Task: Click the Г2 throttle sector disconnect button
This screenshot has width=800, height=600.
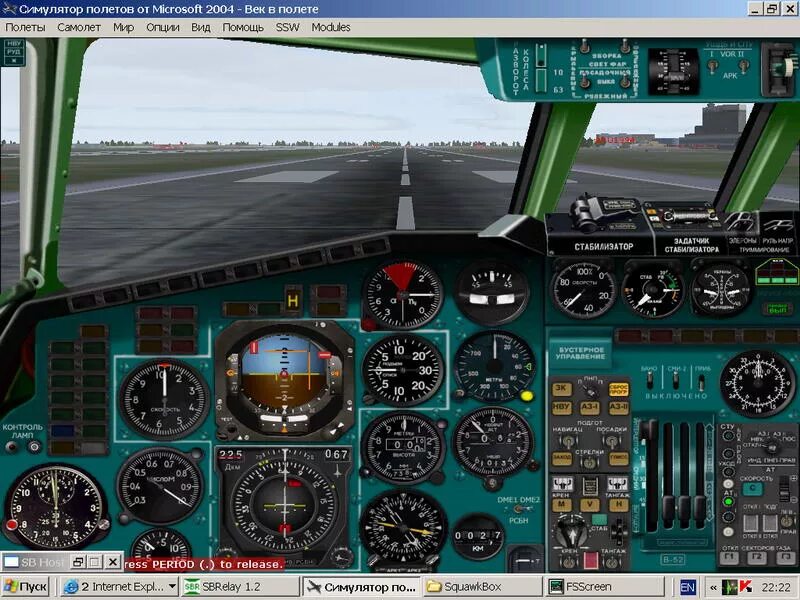Action: click(x=757, y=558)
